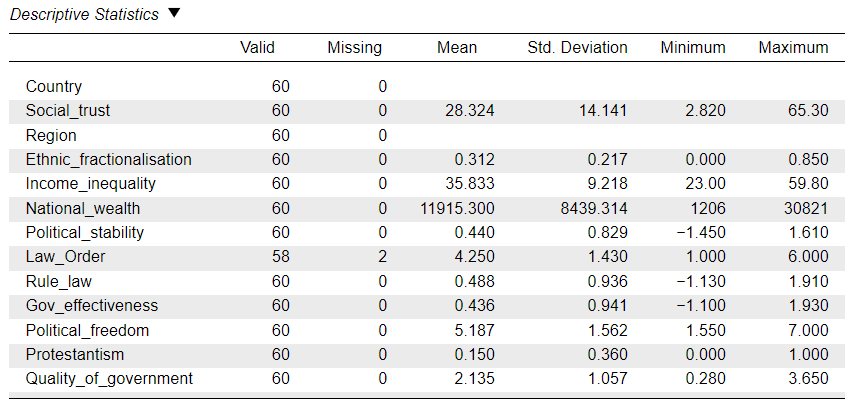
Task: Select the Social_trust row label
Action: coord(68,111)
